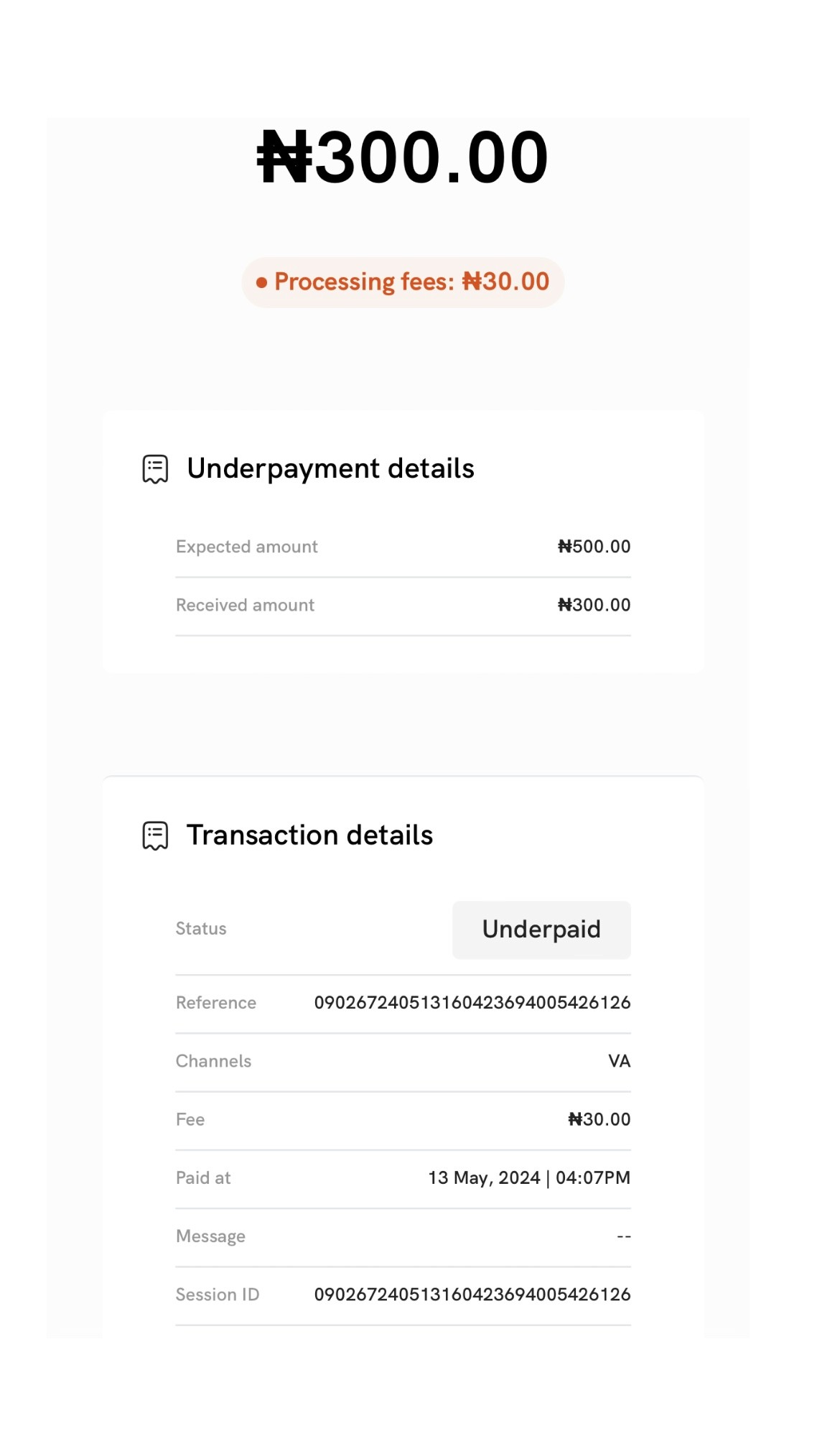This screenshot has height=1436, width=840.
Task: Click the Received amount label
Action: click(245, 605)
